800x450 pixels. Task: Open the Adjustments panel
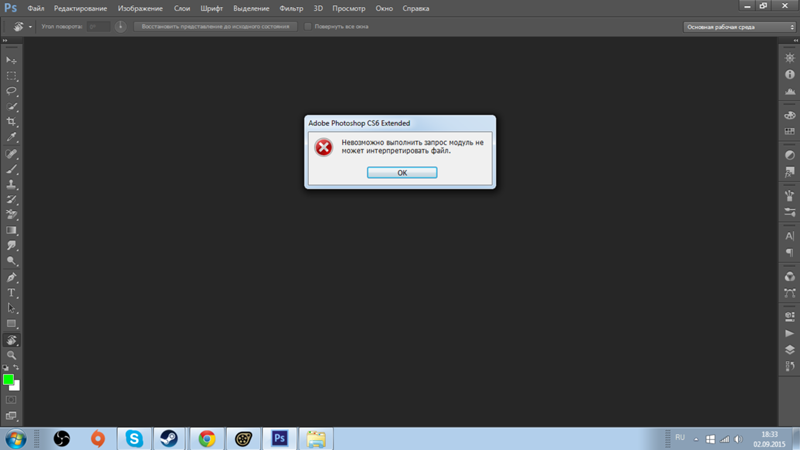[x=790, y=155]
